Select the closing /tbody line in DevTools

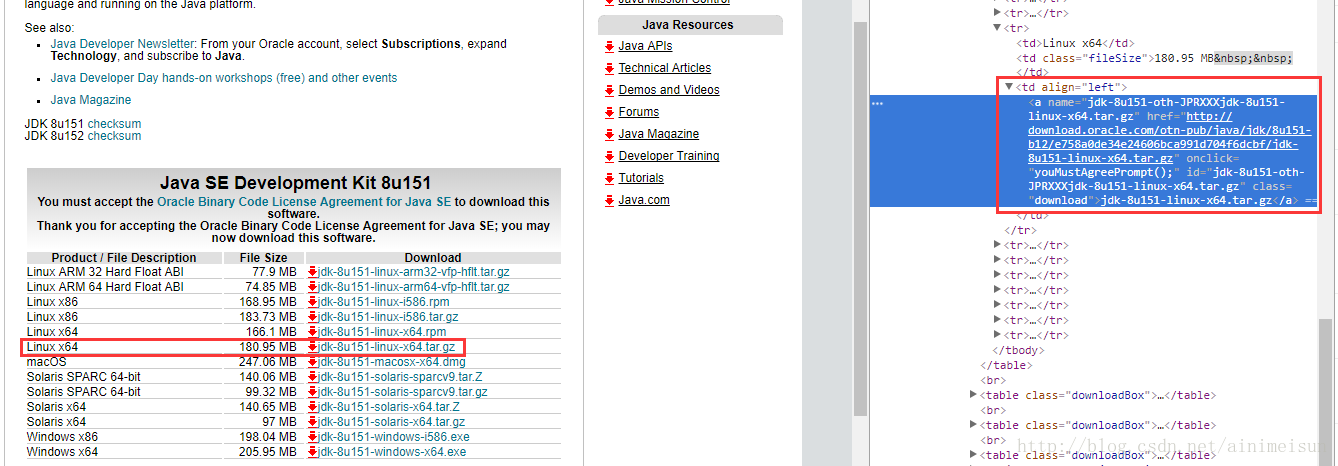(1017, 350)
